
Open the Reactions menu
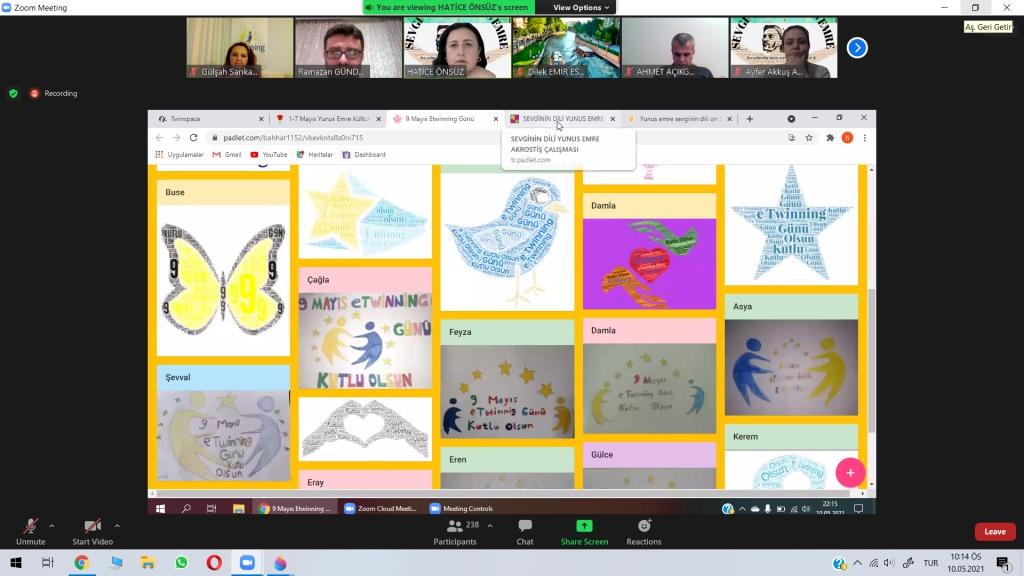pos(644,531)
